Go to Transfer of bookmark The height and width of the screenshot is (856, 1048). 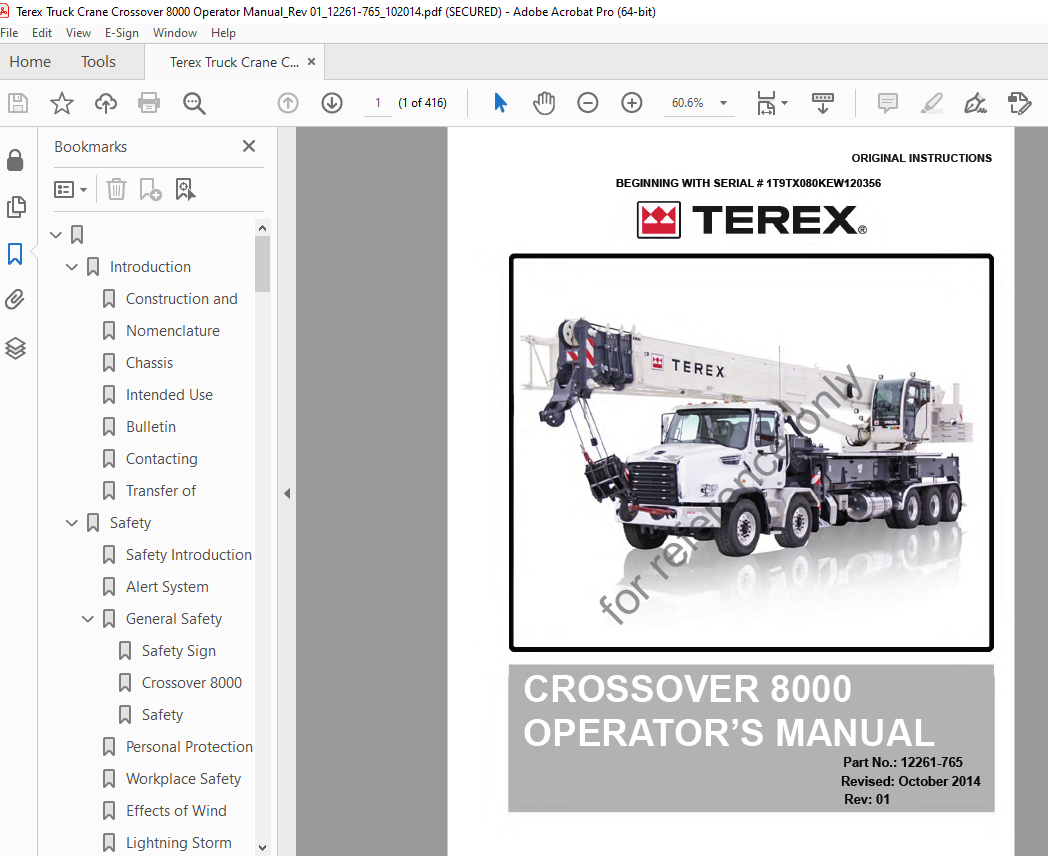[161, 491]
